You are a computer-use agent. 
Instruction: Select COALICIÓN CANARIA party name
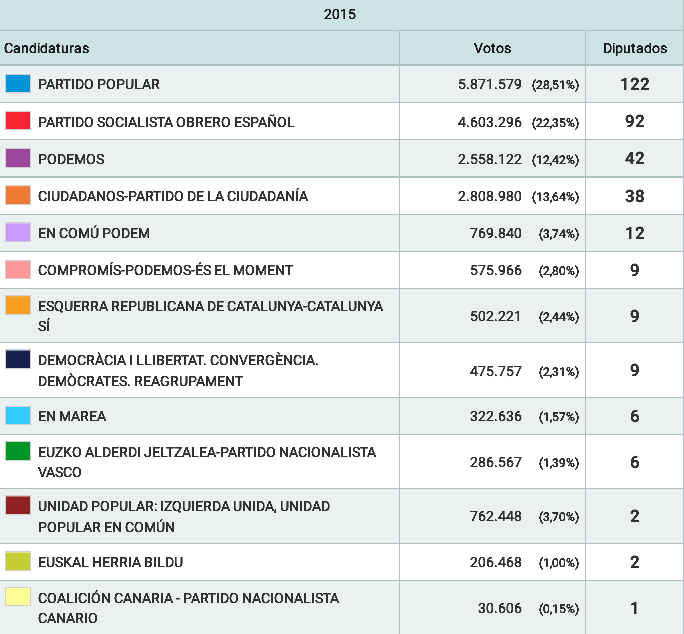pyautogui.click(x=188, y=607)
